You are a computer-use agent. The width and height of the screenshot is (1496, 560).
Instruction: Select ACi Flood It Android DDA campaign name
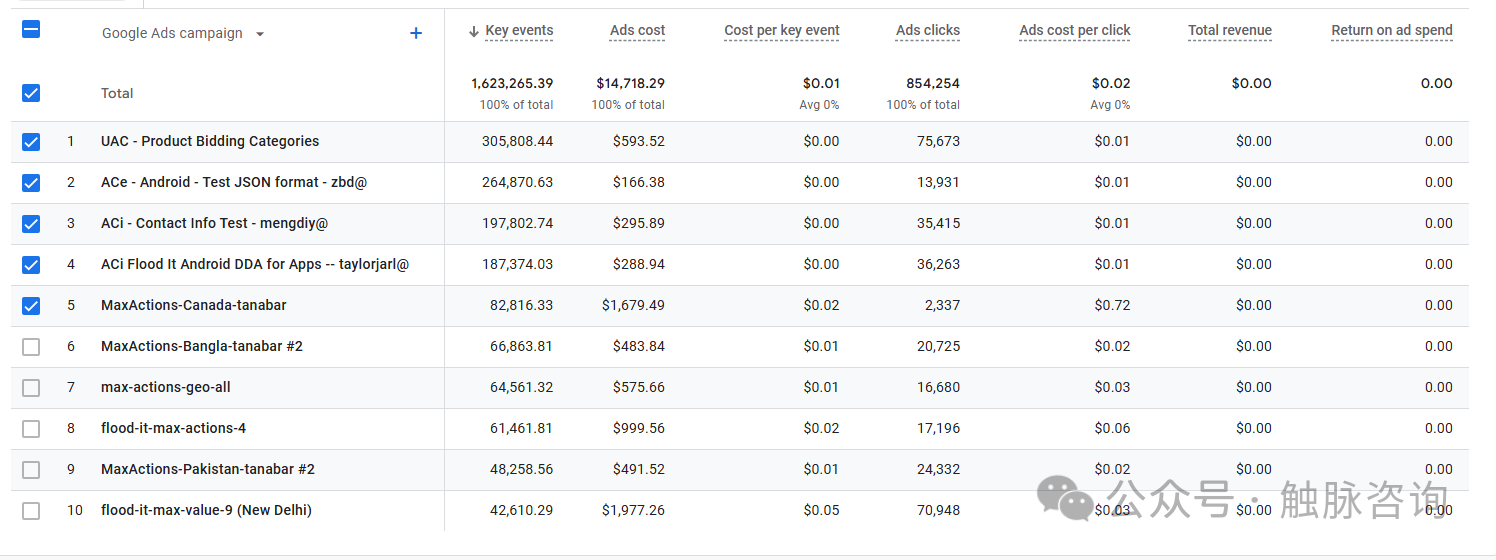(255, 264)
